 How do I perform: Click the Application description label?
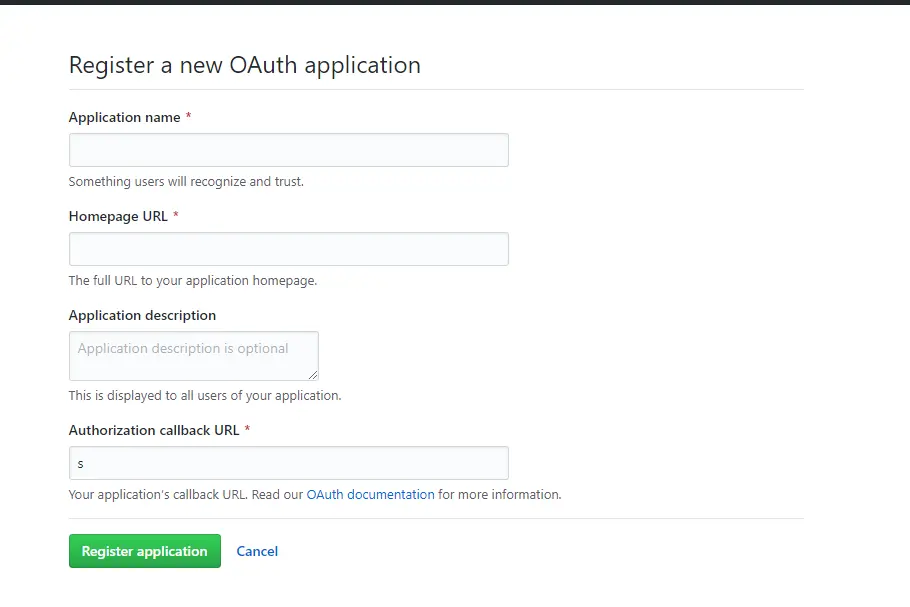pyautogui.click(x=142, y=315)
